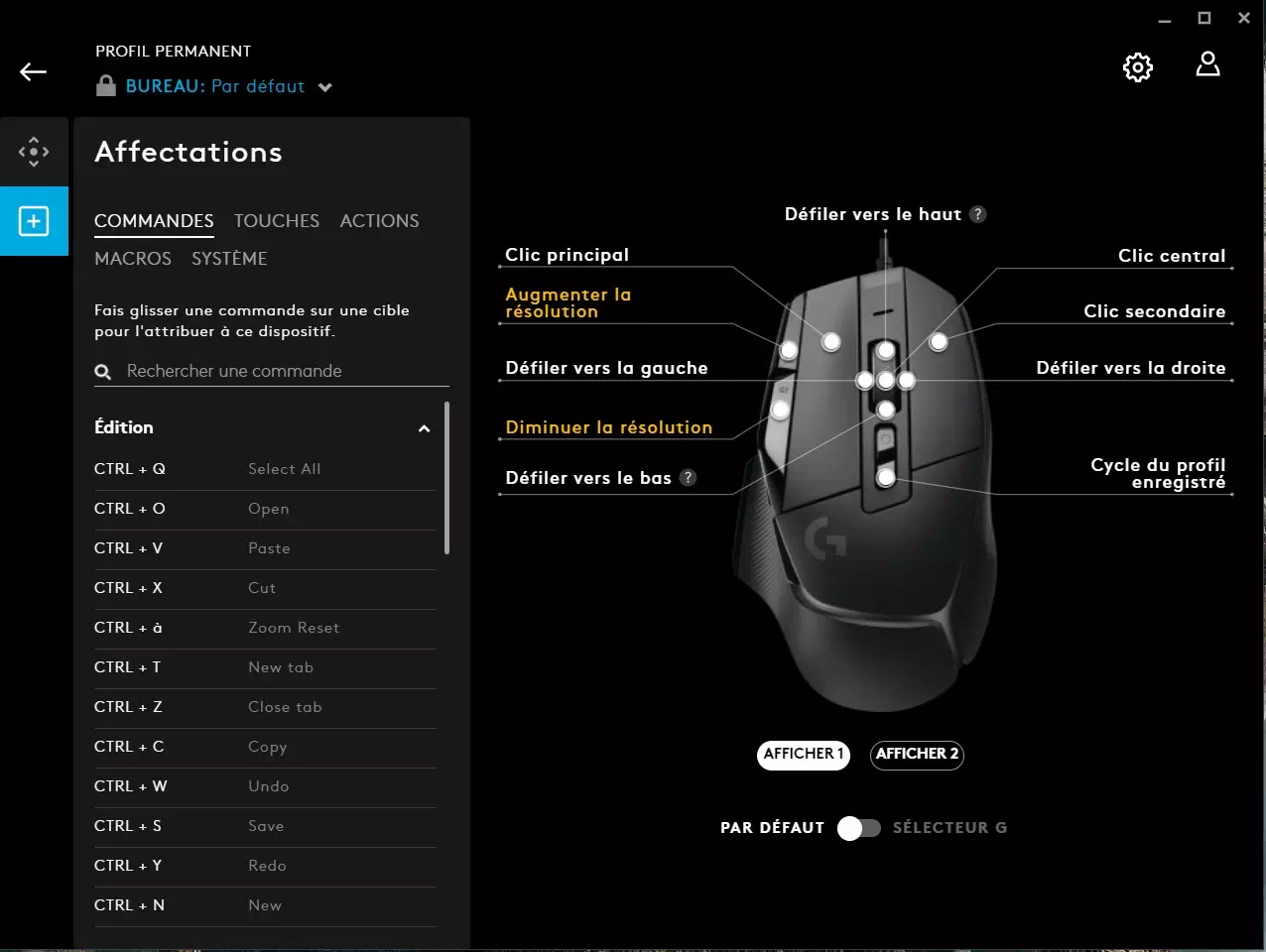
Task: Select the sensitivity DPI sidebar icon
Action: coord(34,152)
